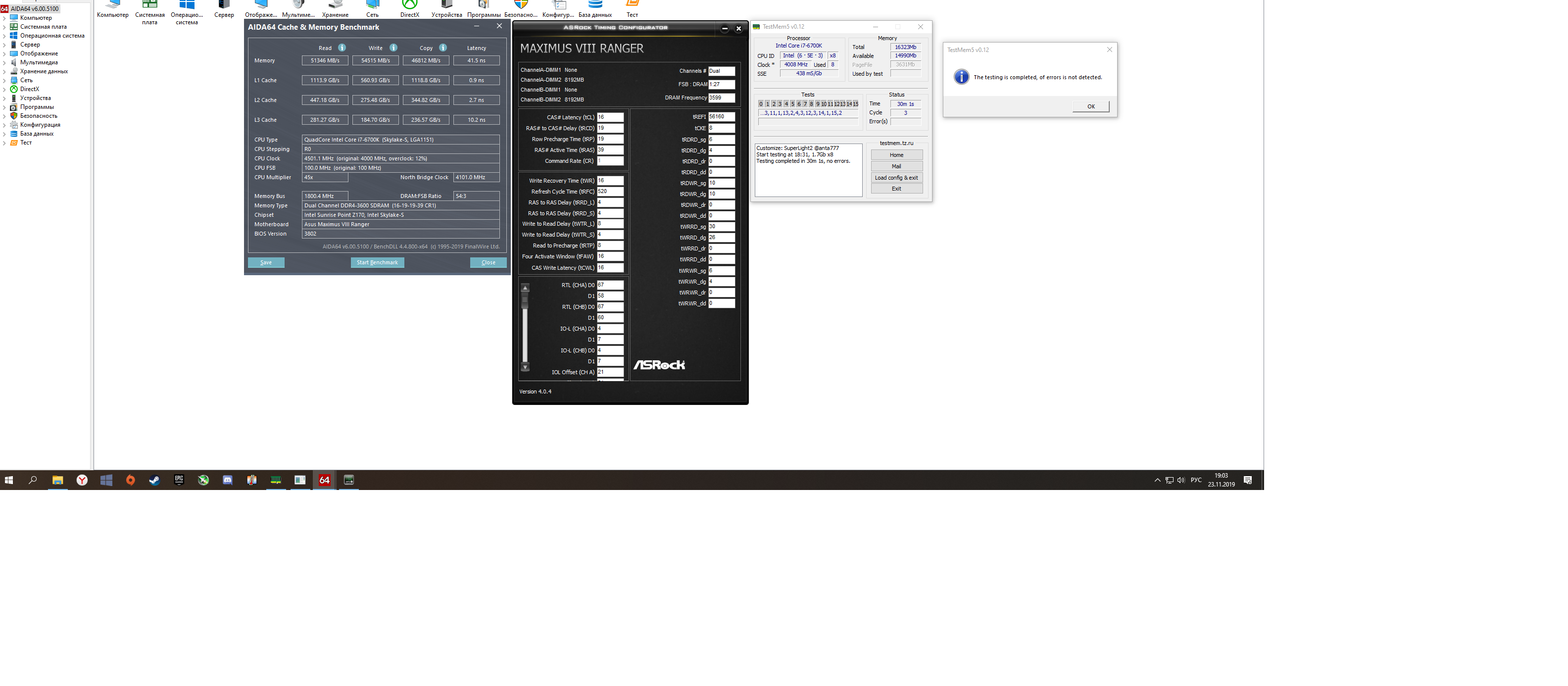The image size is (1568, 686).
Task: Select Конфигурация in the AIDA64 tree
Action: click(40, 125)
